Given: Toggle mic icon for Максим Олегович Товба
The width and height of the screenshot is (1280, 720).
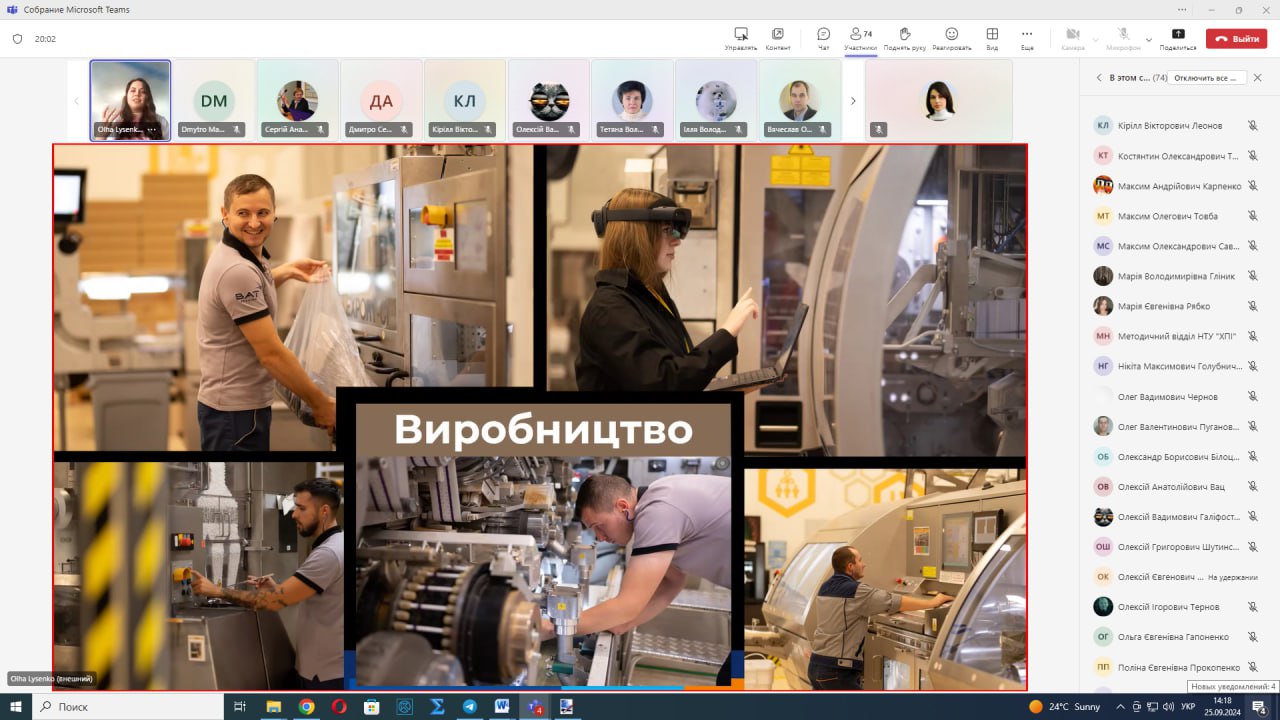Looking at the screenshot, I should pyautogui.click(x=1252, y=216).
